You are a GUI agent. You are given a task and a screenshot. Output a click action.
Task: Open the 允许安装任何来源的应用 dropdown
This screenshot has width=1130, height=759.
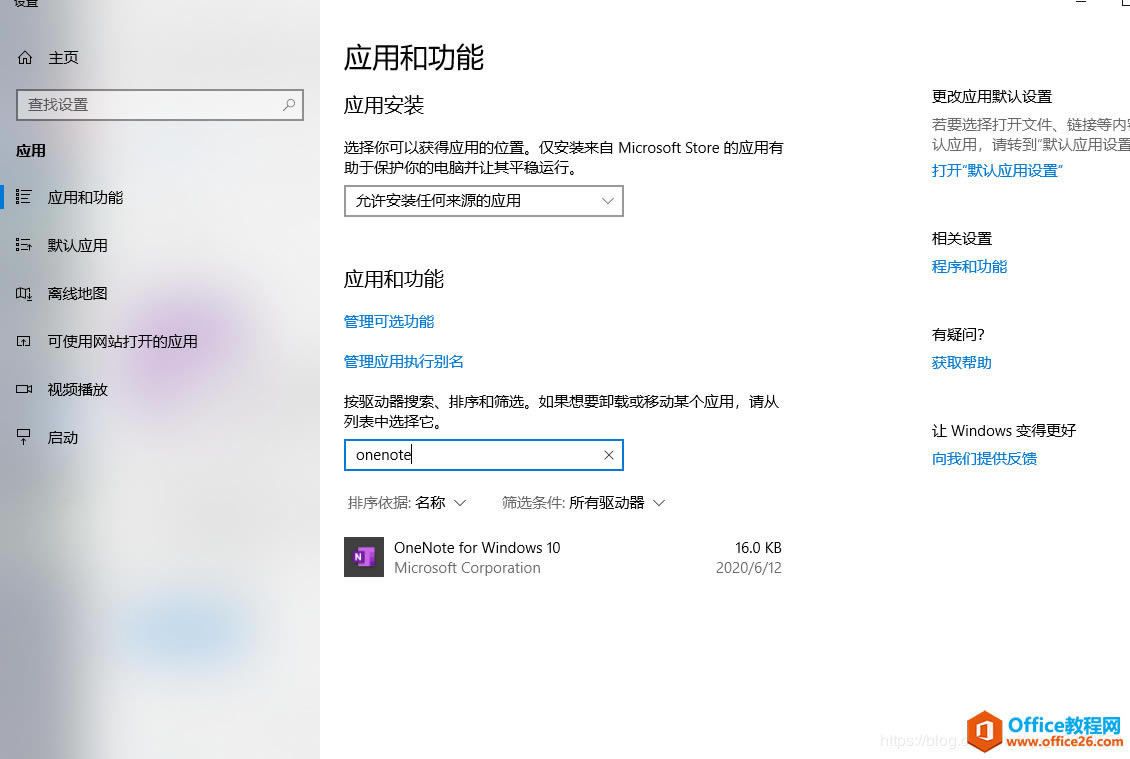coord(483,201)
